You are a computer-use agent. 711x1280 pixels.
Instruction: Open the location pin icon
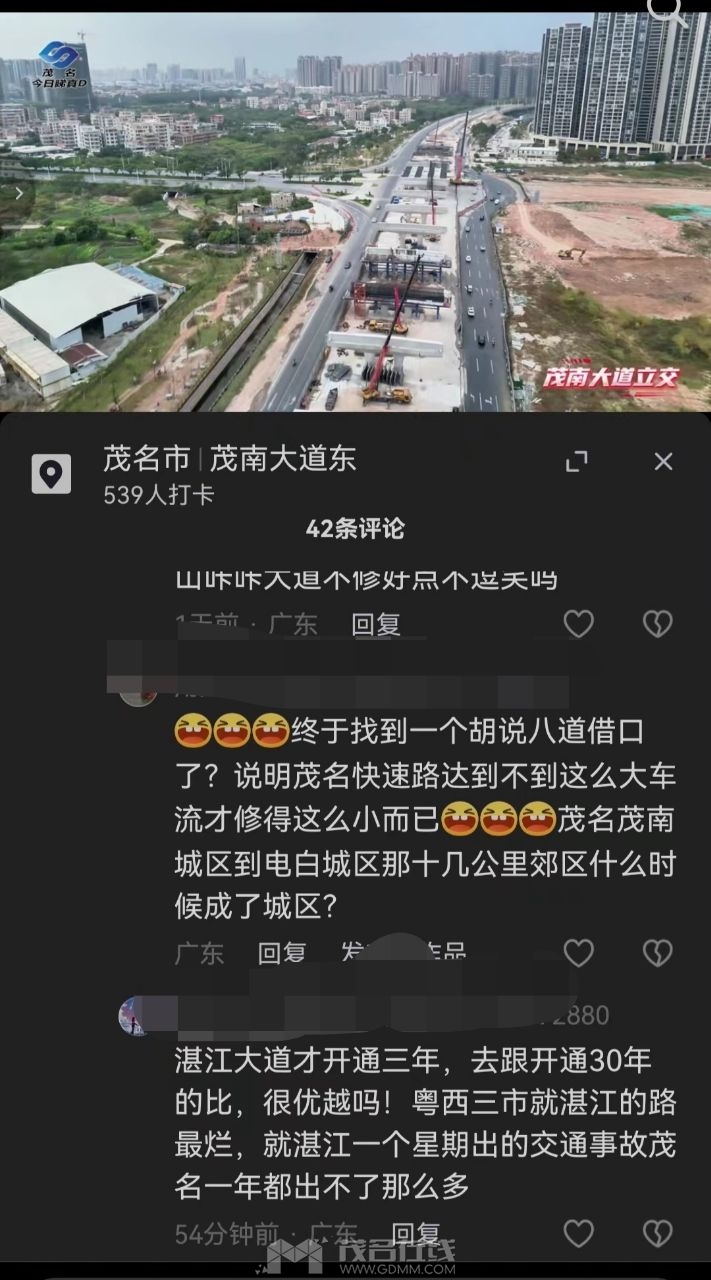coord(51,473)
